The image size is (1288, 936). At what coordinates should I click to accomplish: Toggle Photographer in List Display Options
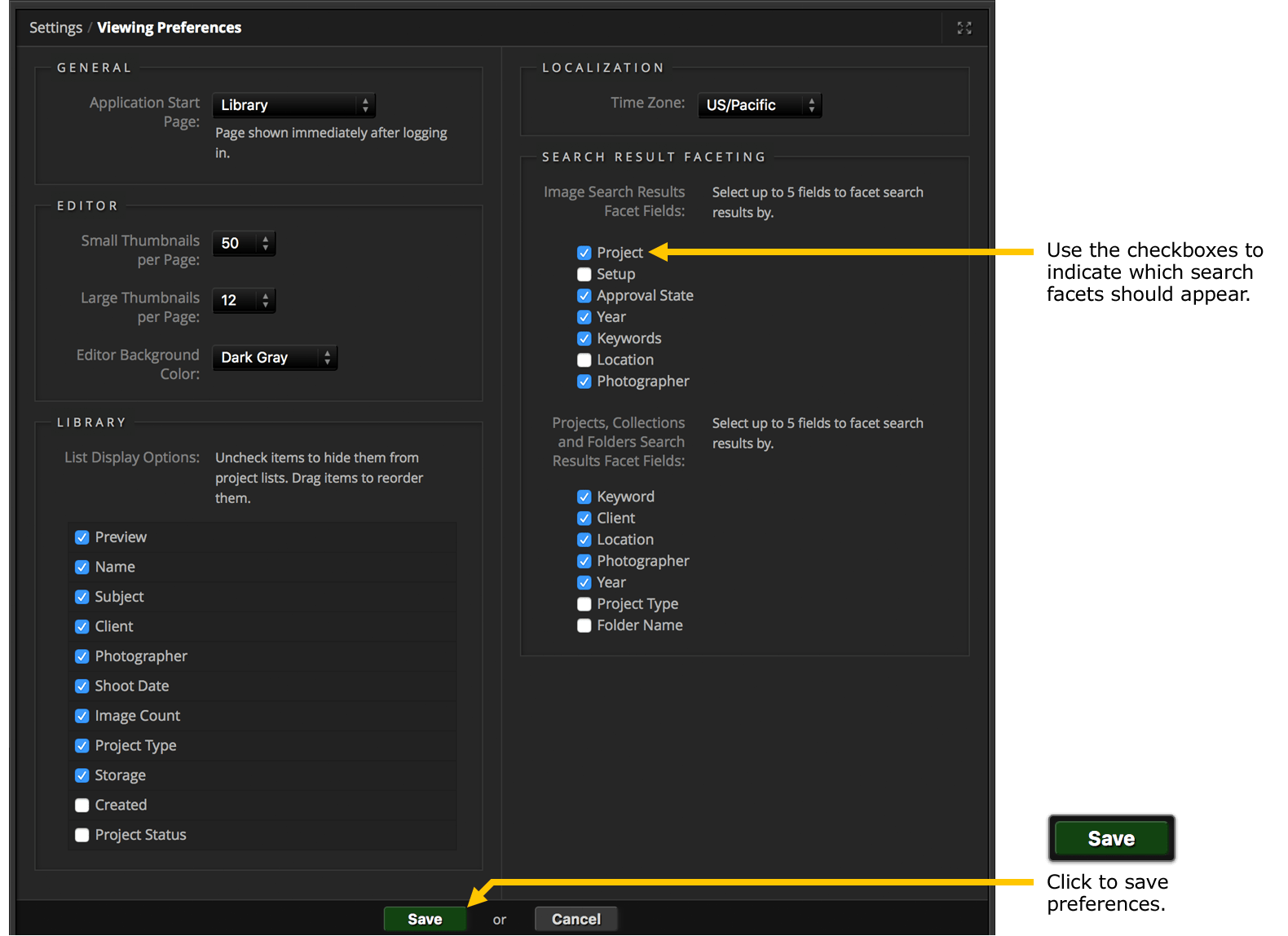(x=82, y=656)
